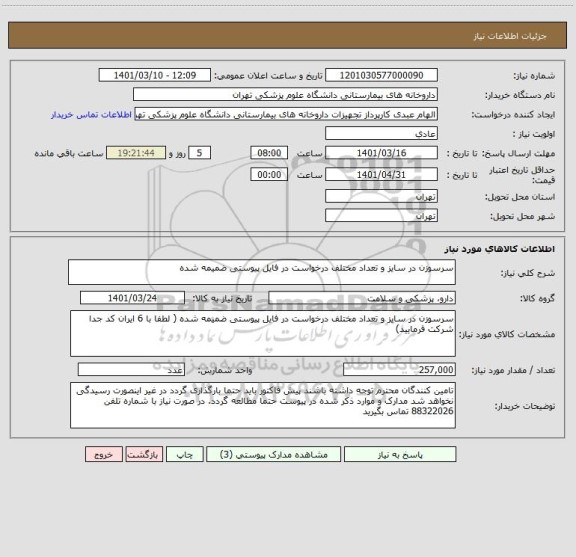Click the goods specifications text area

[x=263, y=334]
